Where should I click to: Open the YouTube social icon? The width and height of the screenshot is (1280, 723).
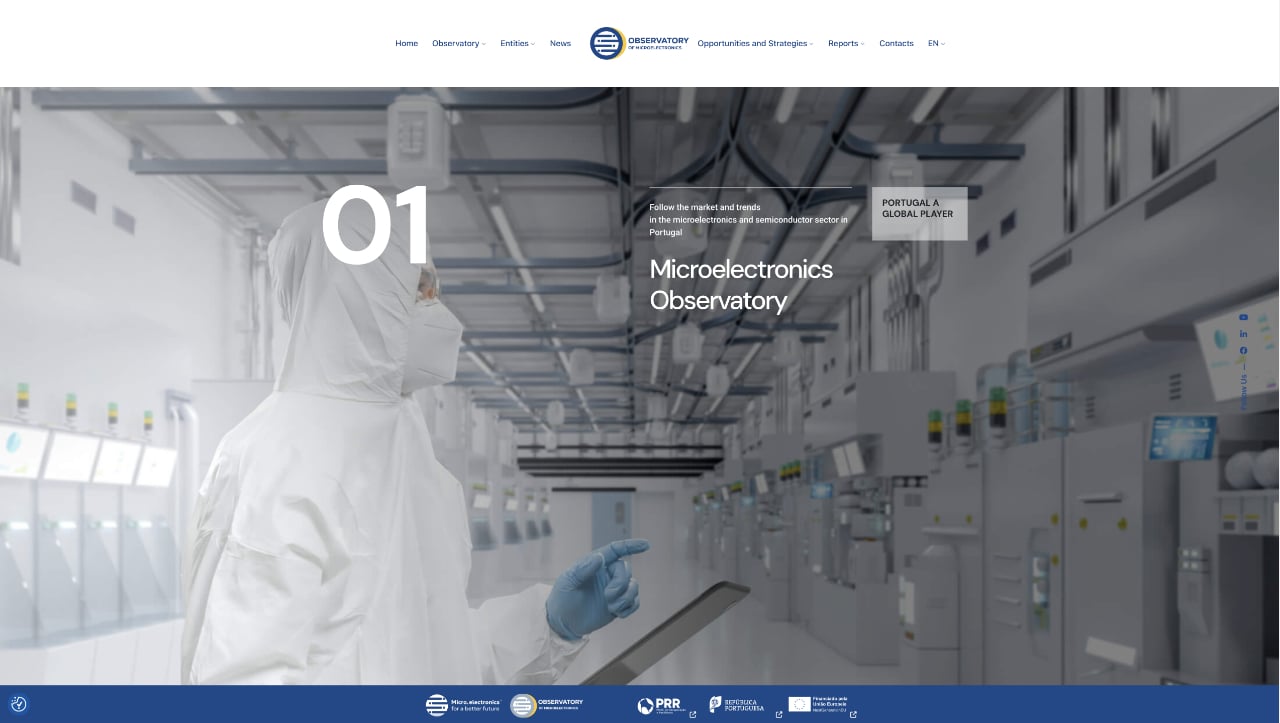point(1244,317)
